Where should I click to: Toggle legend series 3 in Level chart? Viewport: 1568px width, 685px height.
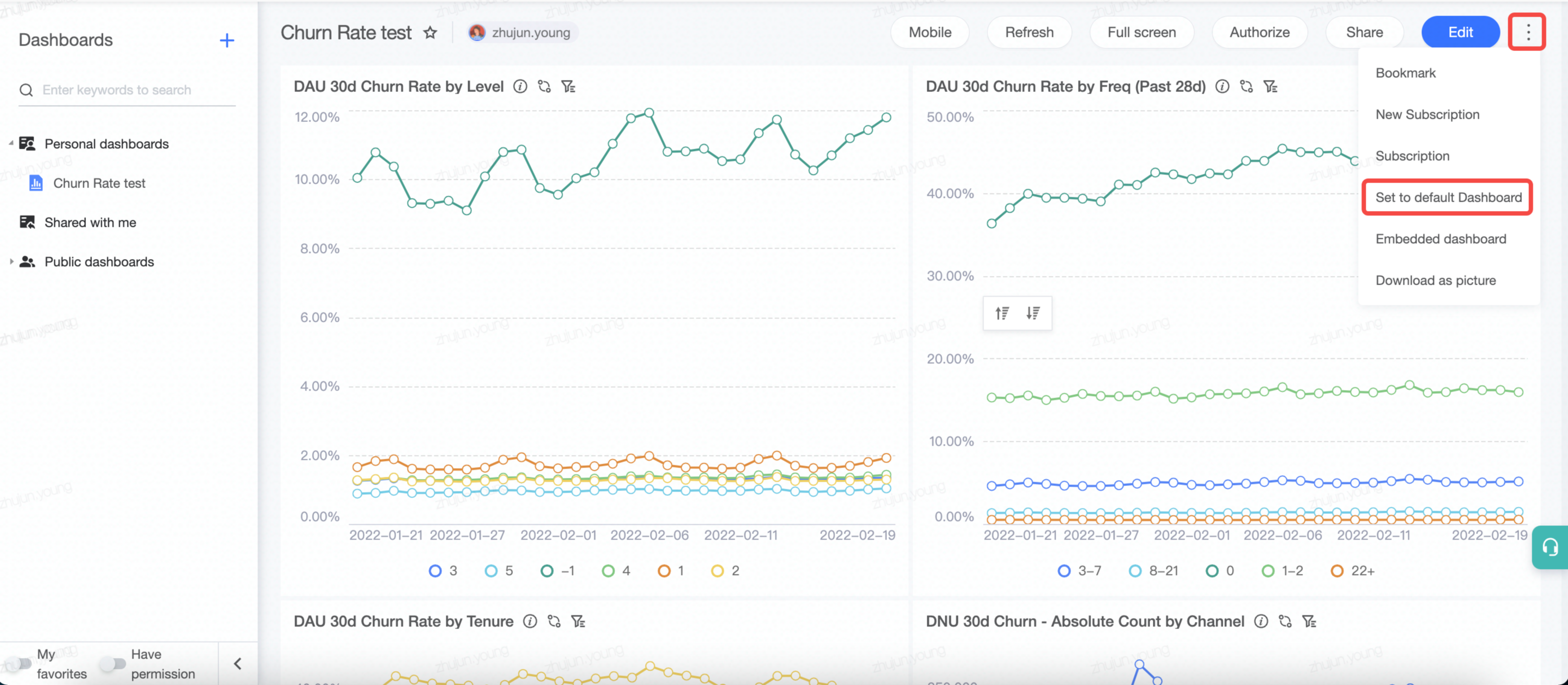(x=443, y=571)
